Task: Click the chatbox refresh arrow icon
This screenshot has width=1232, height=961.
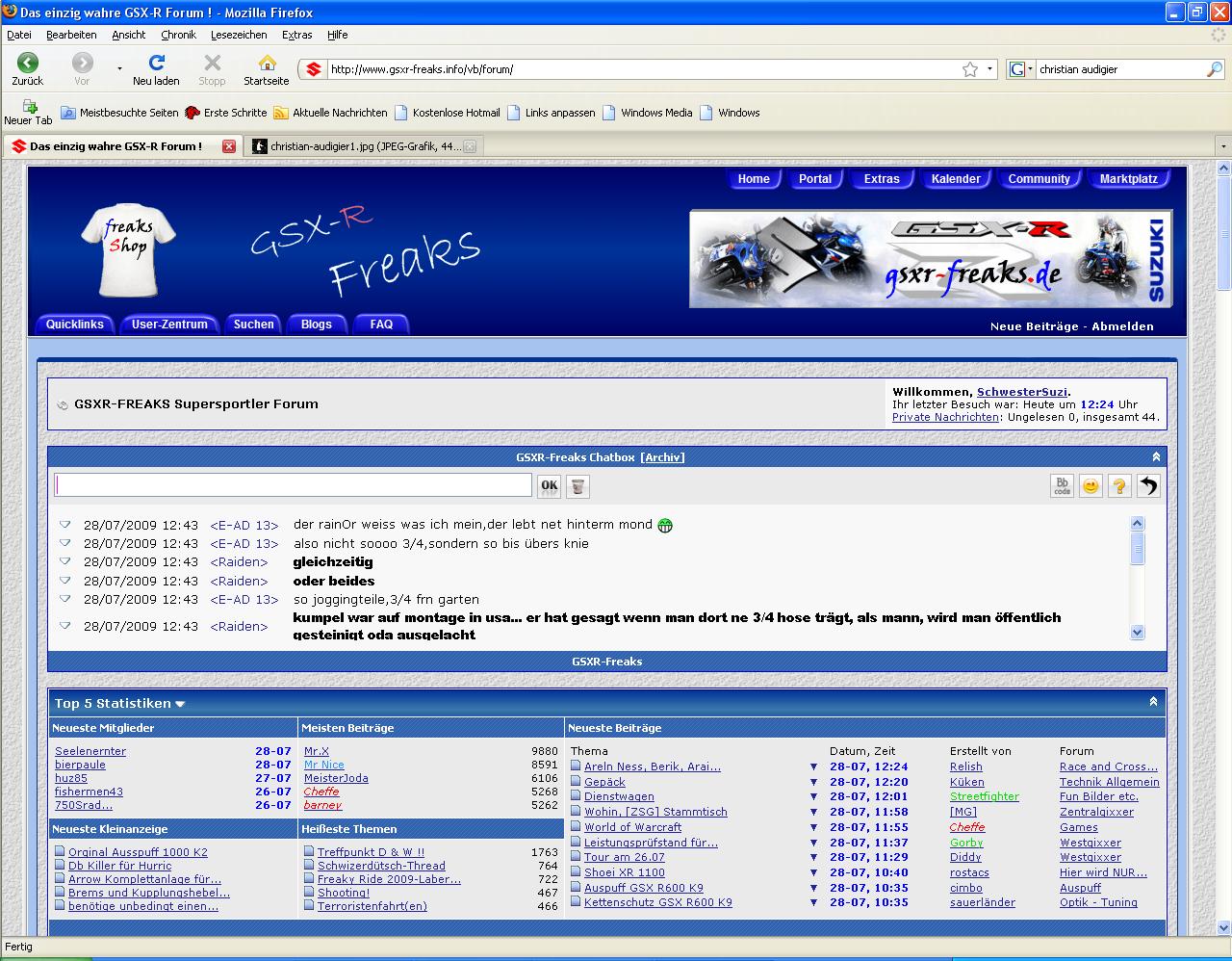Action: point(1148,486)
